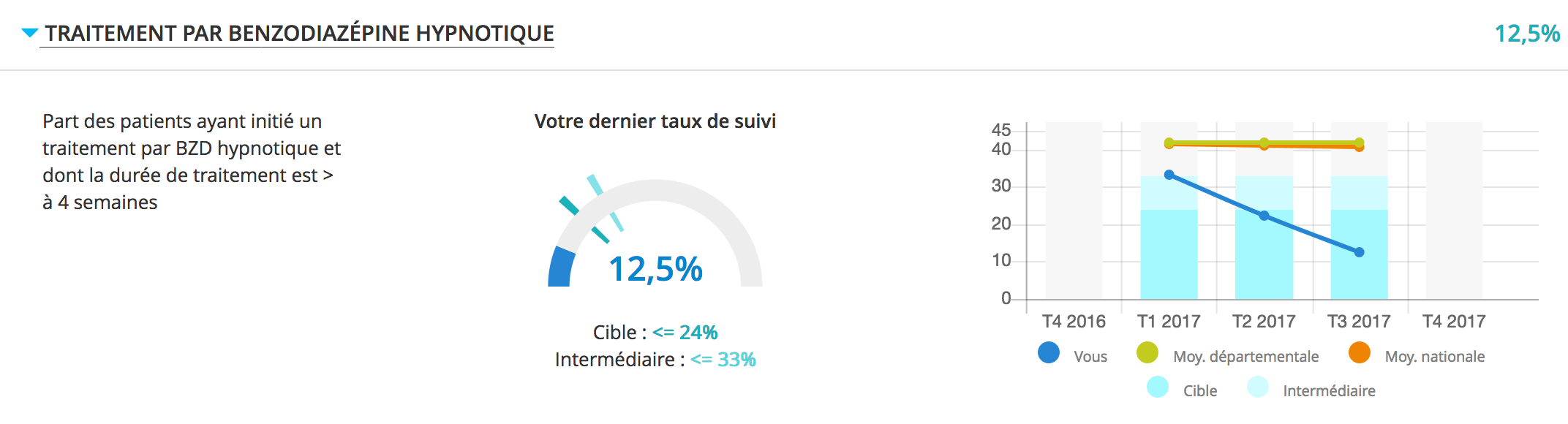Viewport: 1568px width, 424px height.
Task: Click the T4 2016 axis label
Action: point(1074,321)
